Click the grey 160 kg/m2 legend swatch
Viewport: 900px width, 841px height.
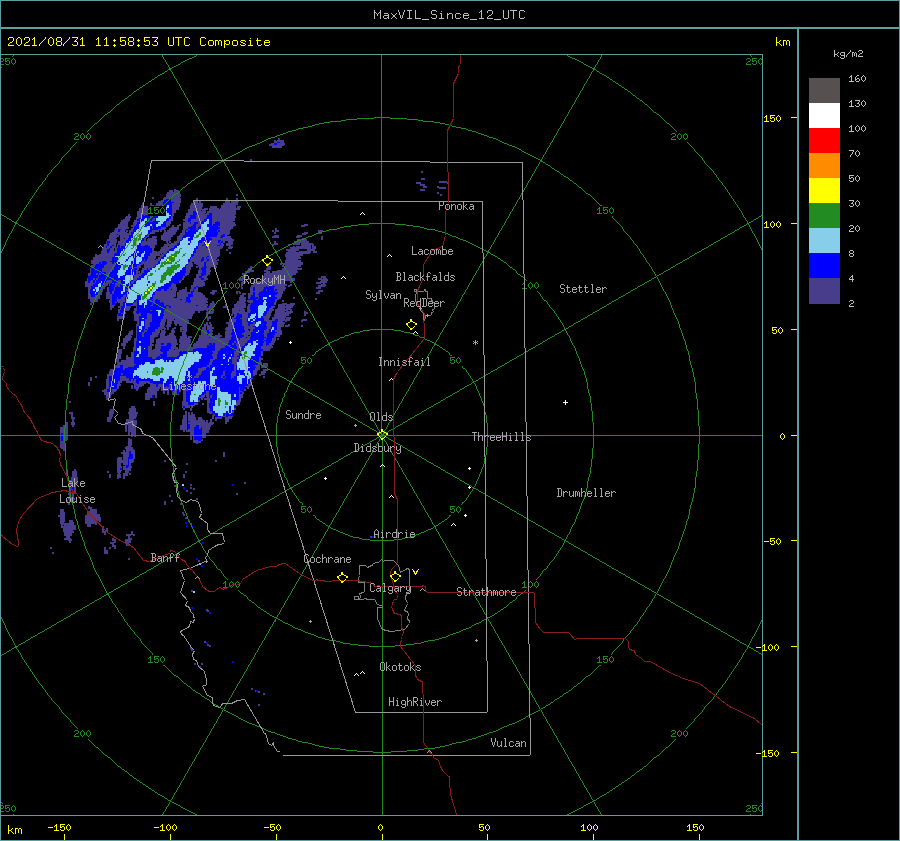pyautogui.click(x=824, y=90)
